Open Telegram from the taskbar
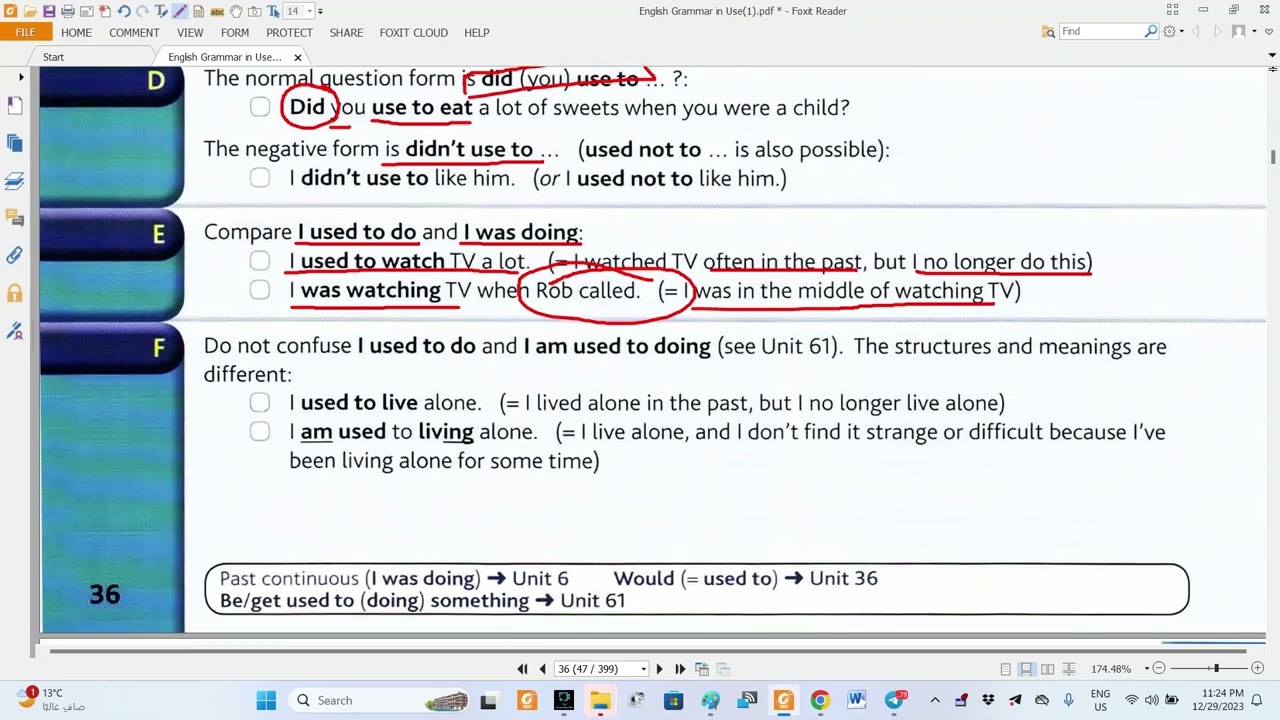1280x720 pixels. click(x=895, y=700)
